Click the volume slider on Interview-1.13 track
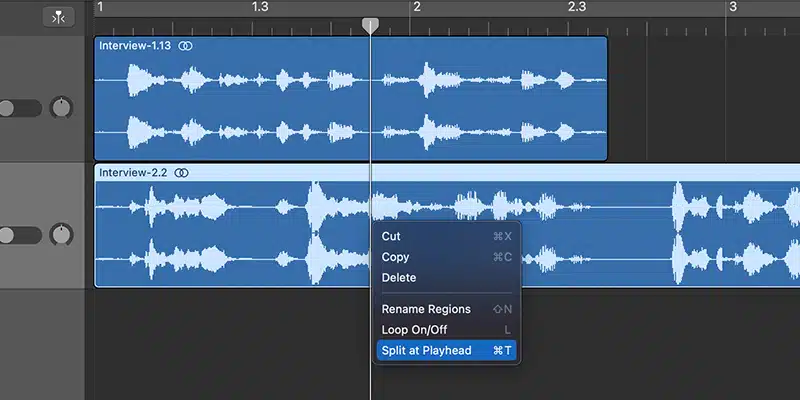800x400 pixels. click(x=20, y=108)
